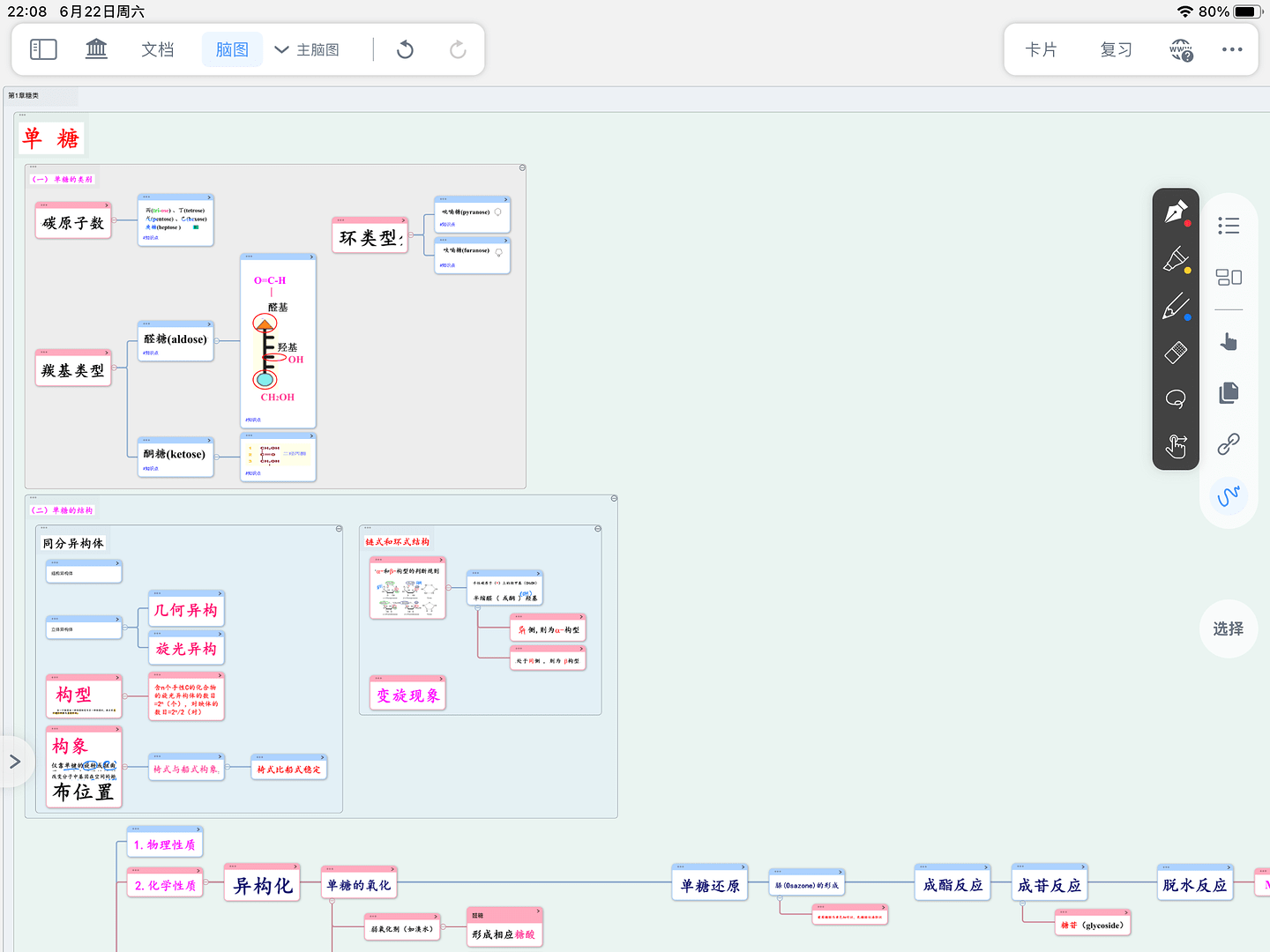This screenshot has height=952, width=1270.
Task: Open the 吡喃糖(pyranose) card
Action: click(472, 214)
